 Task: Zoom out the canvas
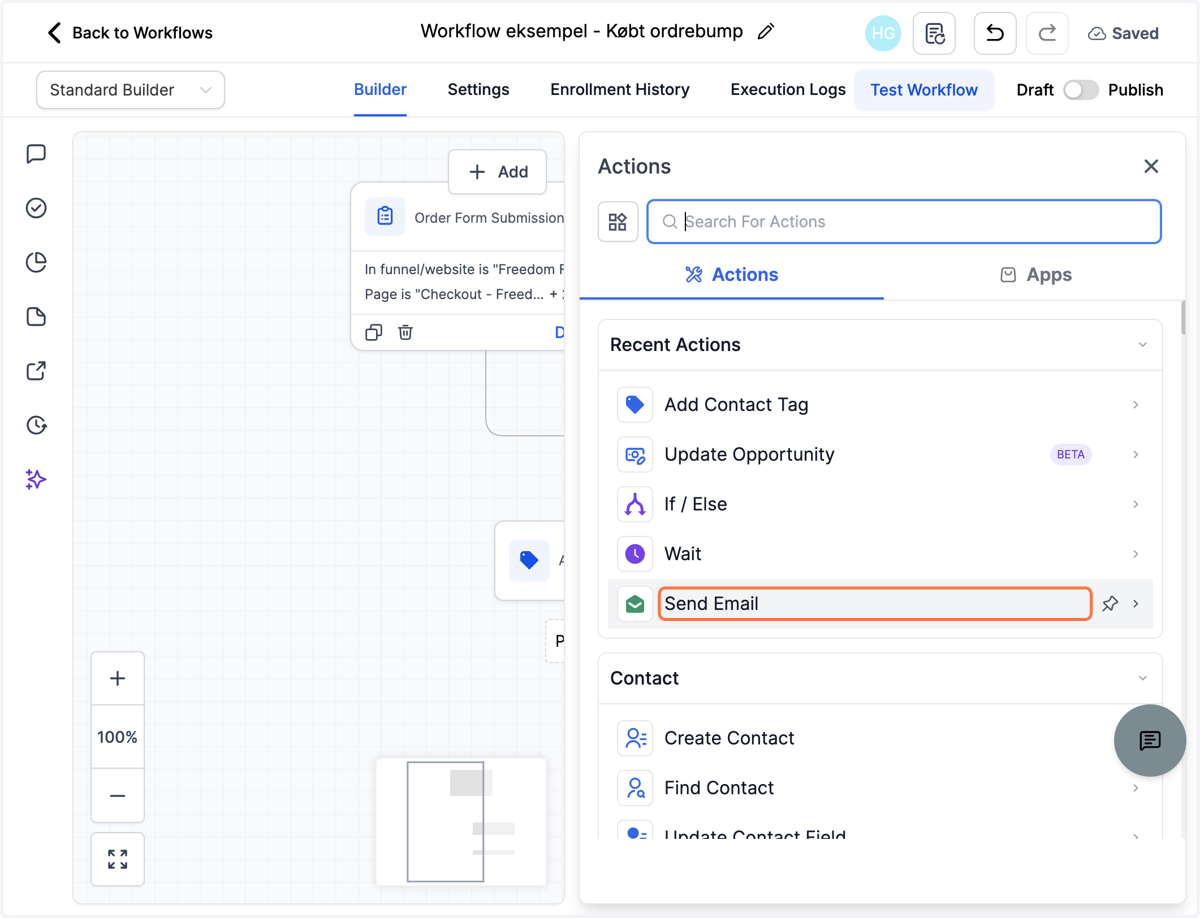click(x=118, y=796)
